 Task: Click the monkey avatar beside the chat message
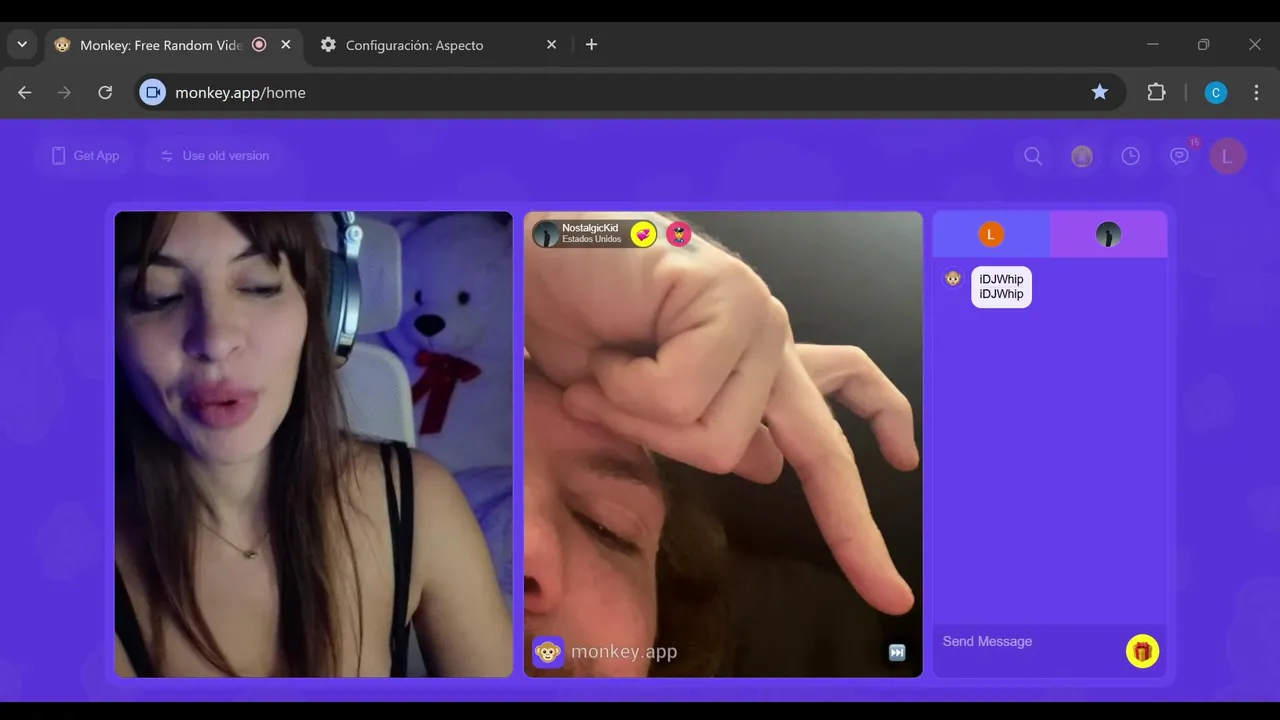point(953,278)
